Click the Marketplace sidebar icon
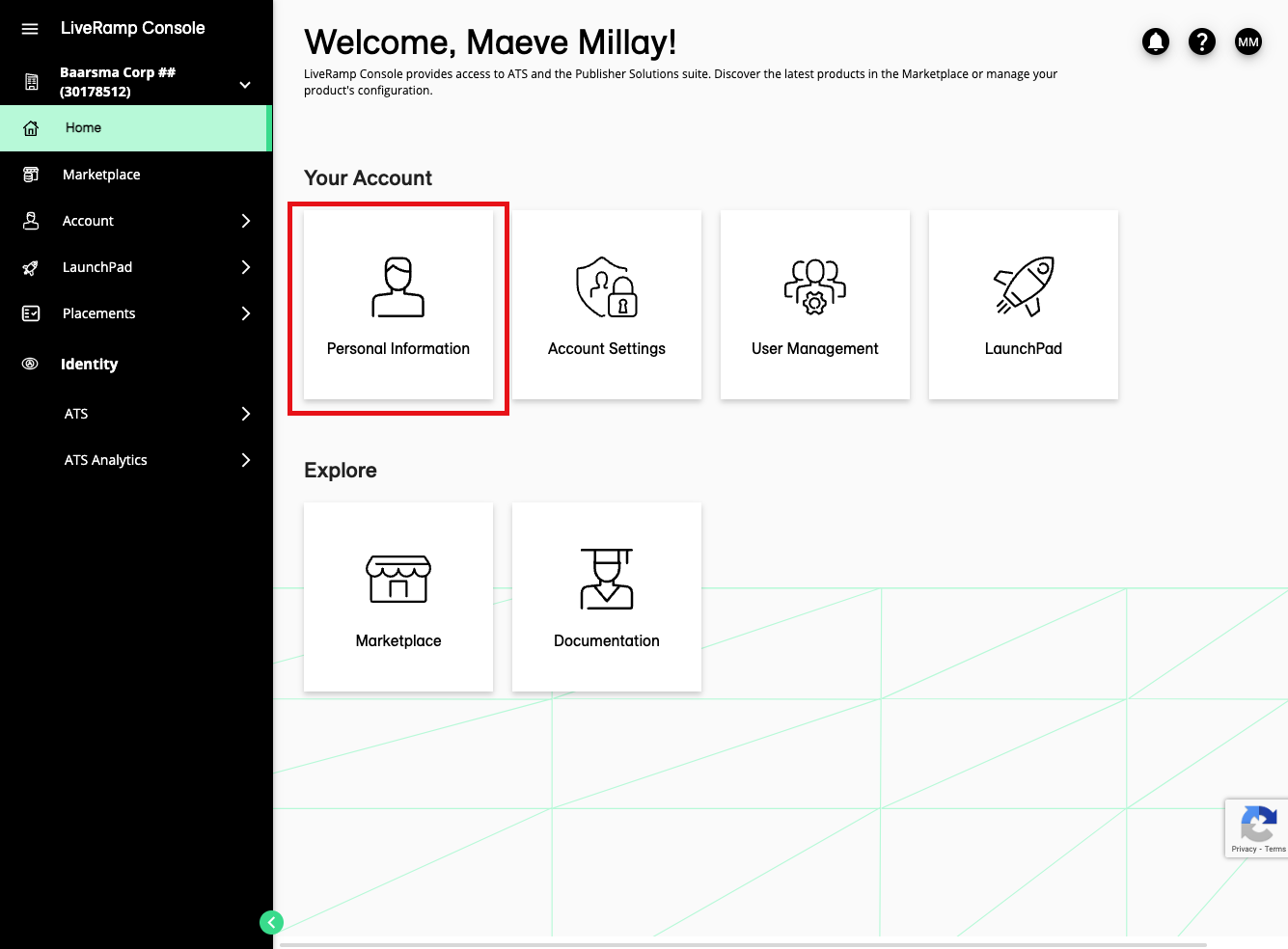The height and width of the screenshot is (949, 1288). [31, 175]
